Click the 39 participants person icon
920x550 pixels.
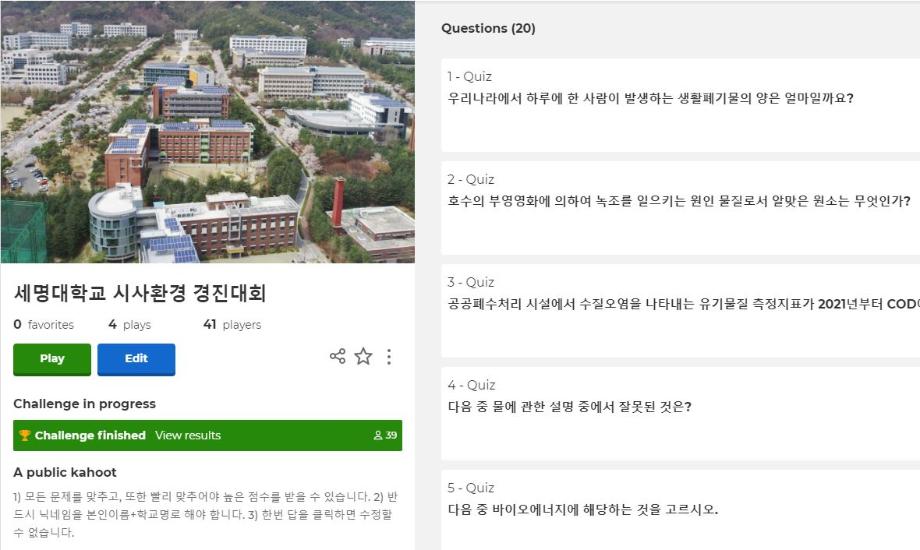378,435
